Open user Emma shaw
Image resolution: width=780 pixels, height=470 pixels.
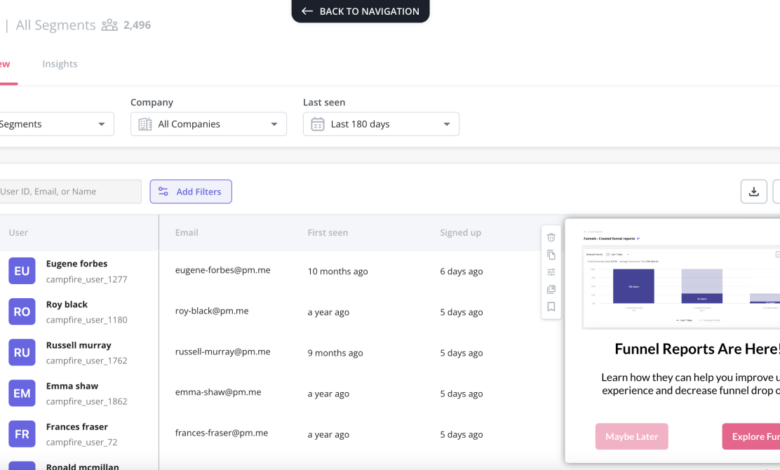pyautogui.click(x=72, y=386)
